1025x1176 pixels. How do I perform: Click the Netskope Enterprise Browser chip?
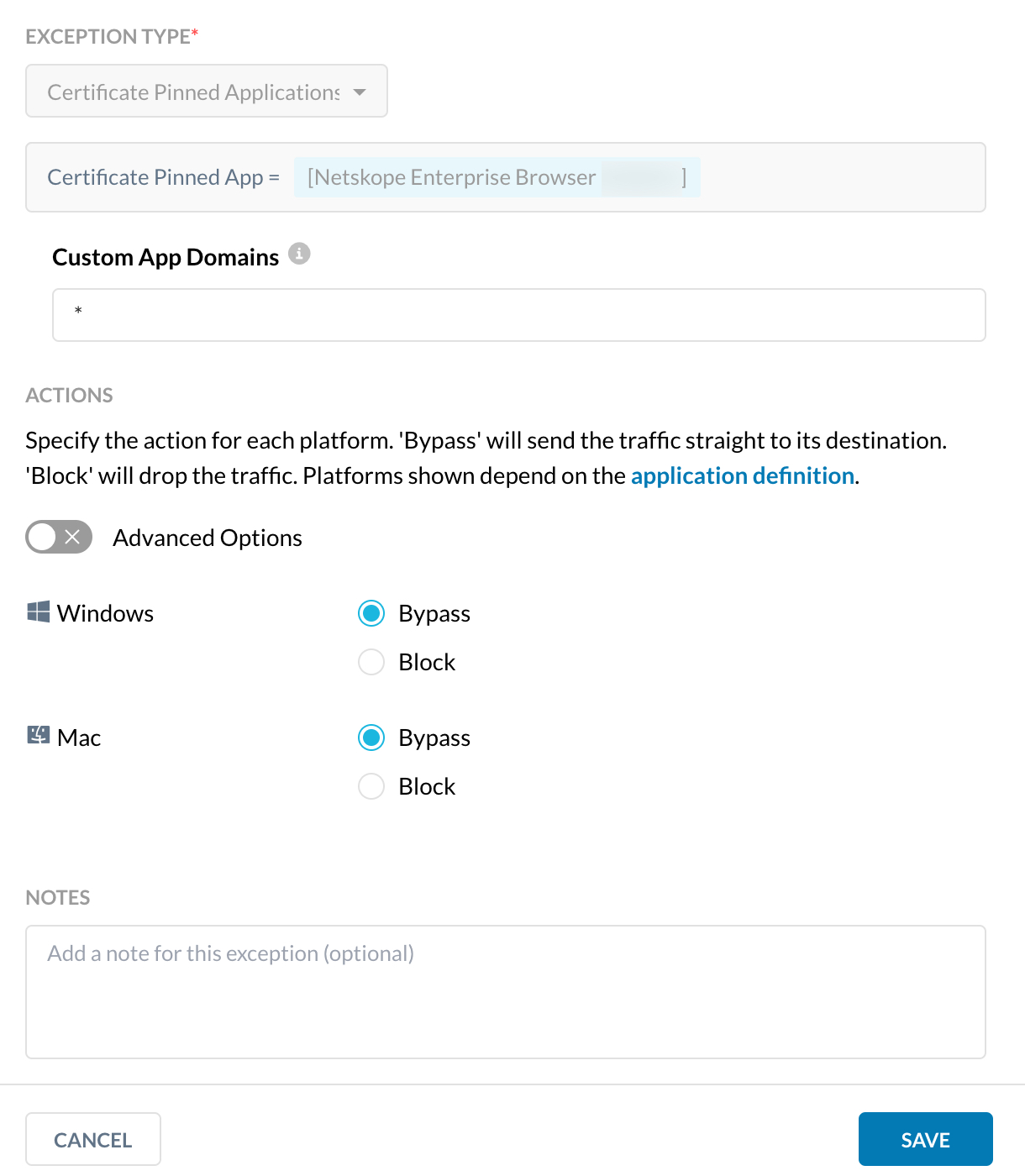[x=497, y=177]
